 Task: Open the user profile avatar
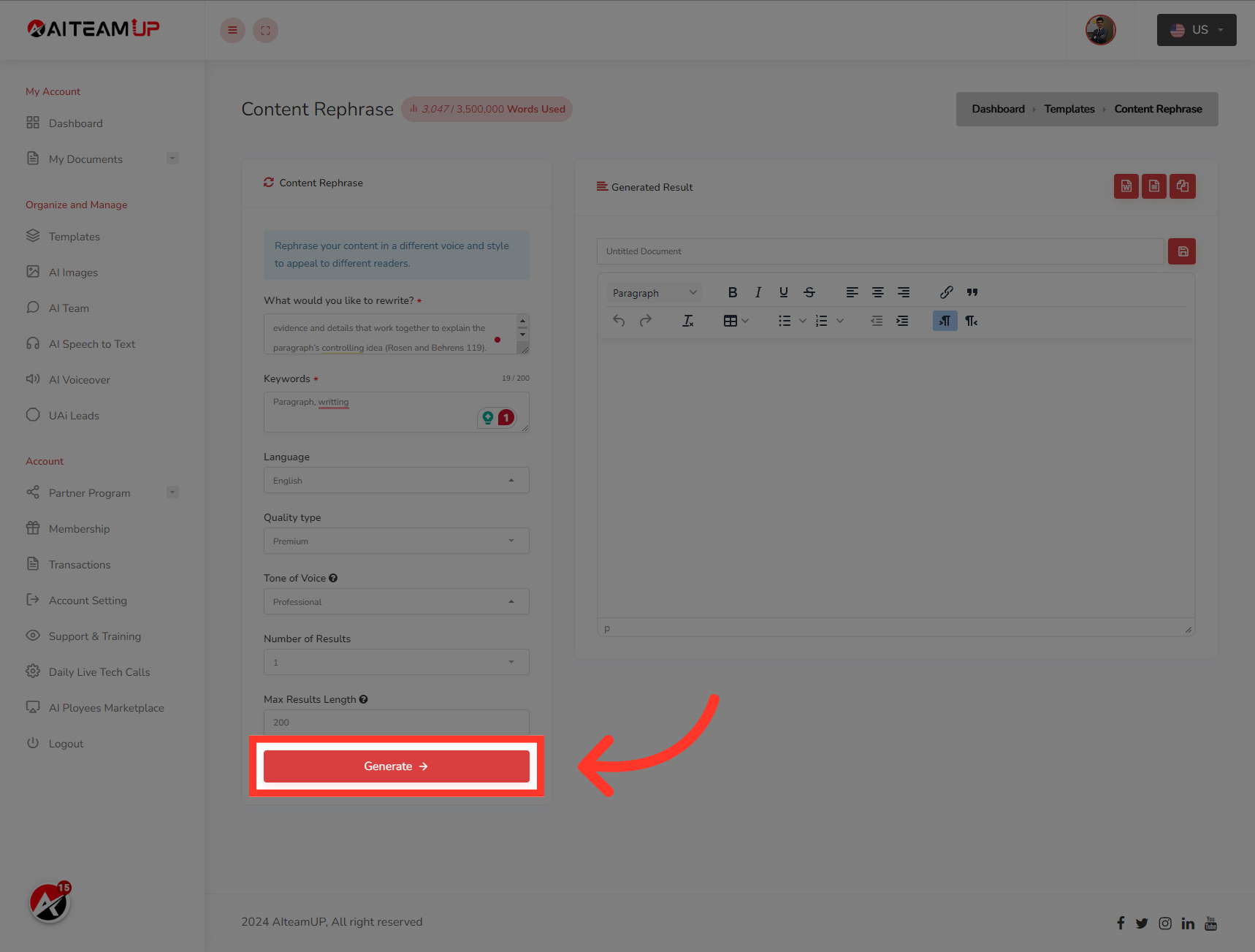coord(1100,30)
